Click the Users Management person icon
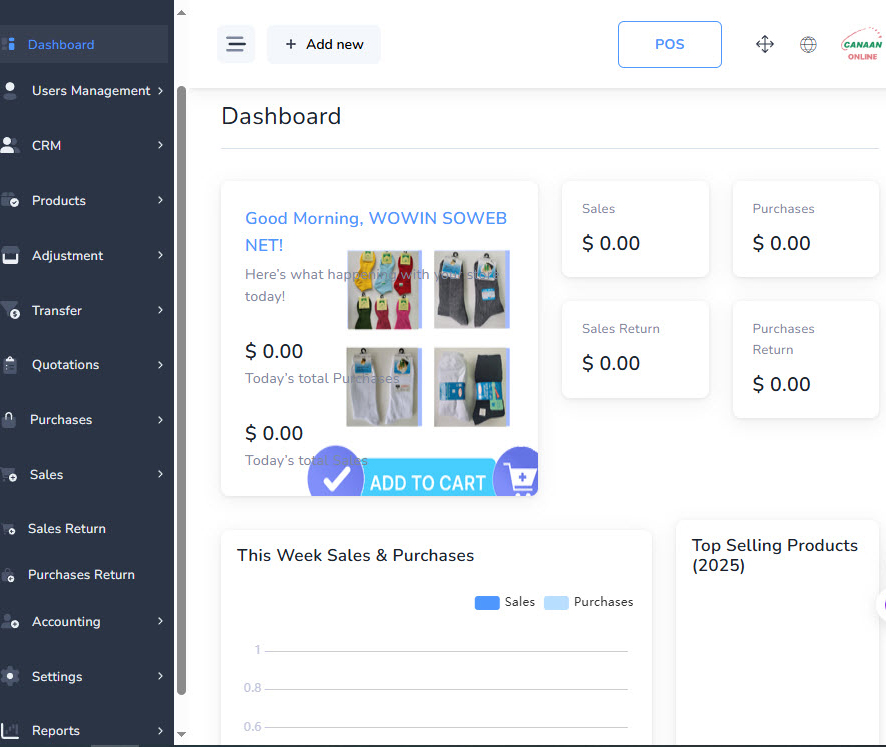 click(11, 91)
